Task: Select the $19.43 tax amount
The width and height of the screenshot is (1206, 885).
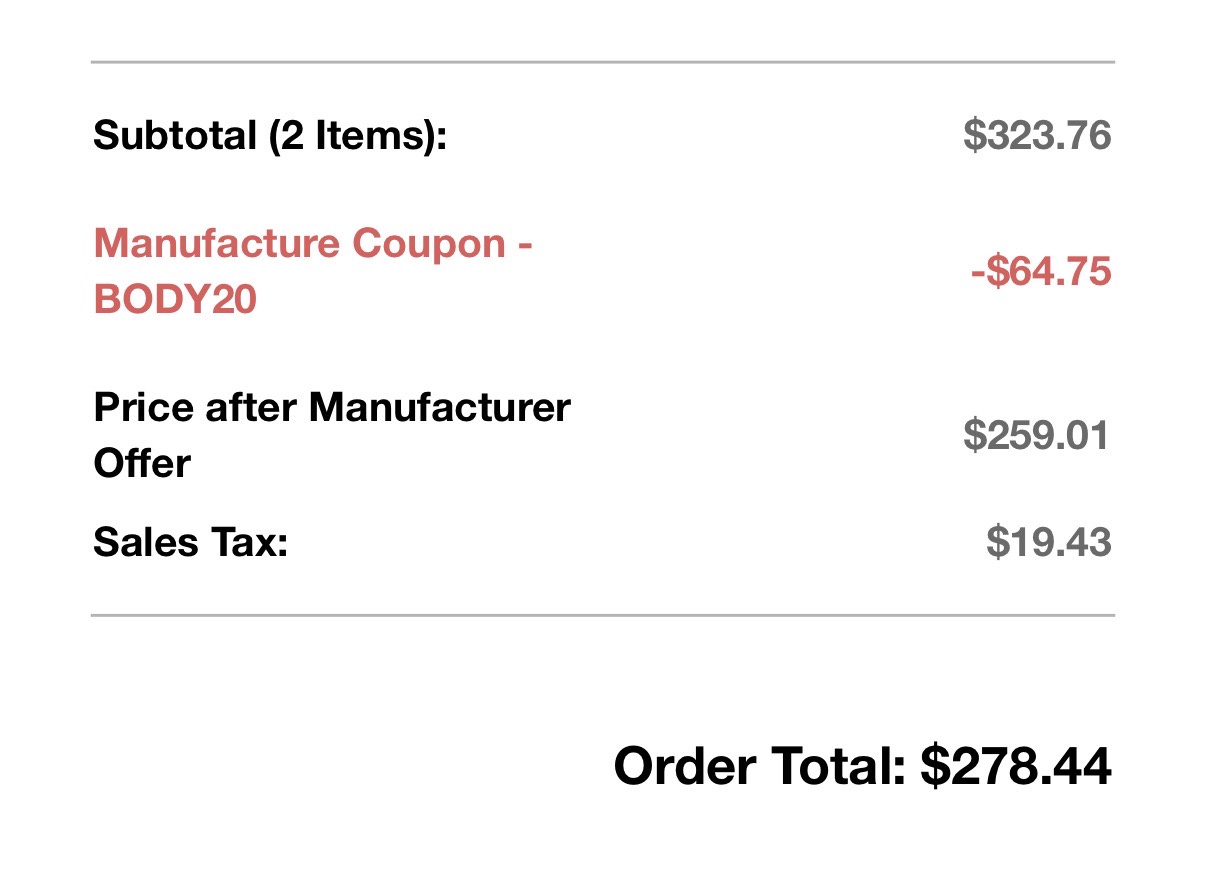Action: pyautogui.click(x=1049, y=543)
